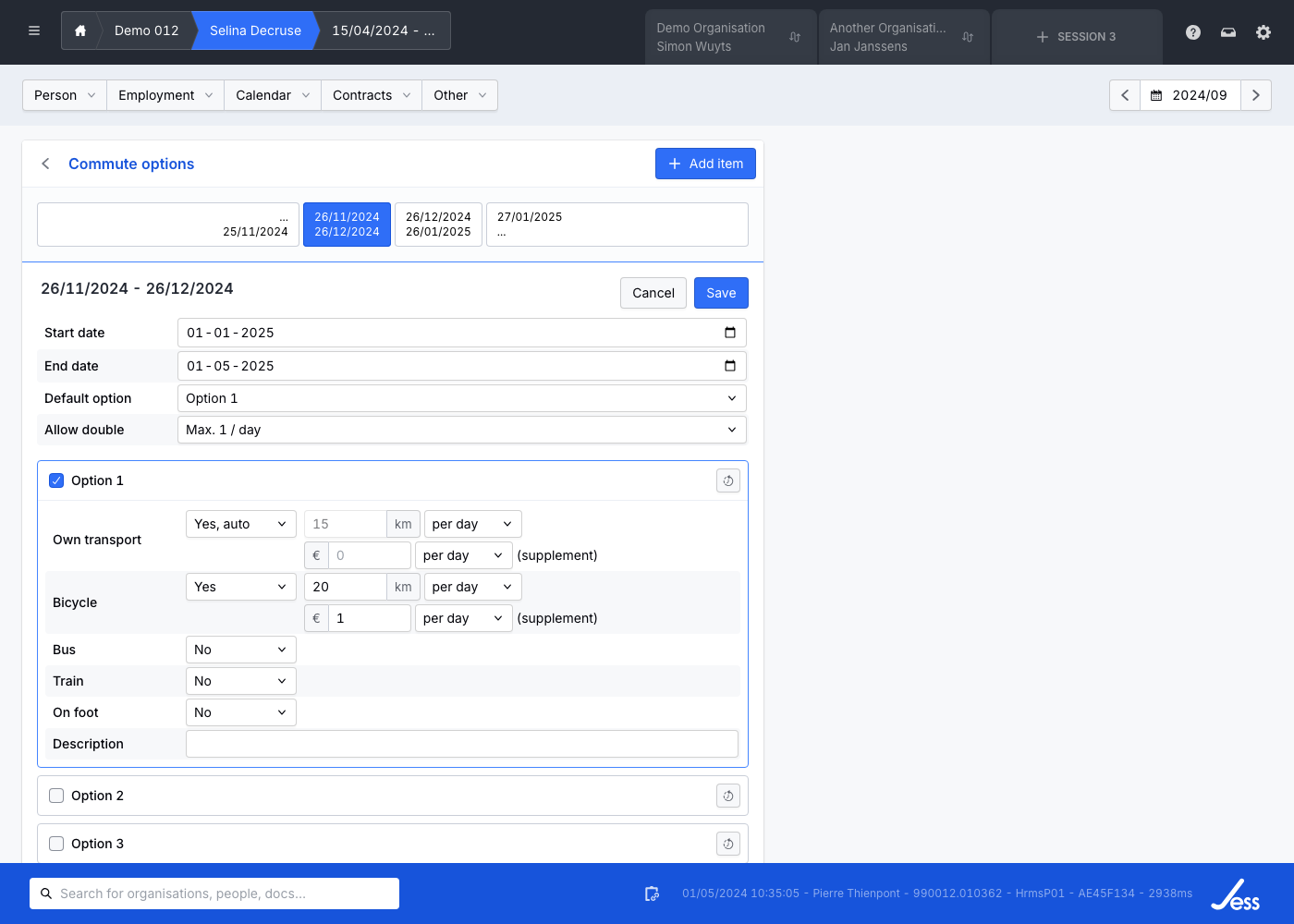
Task: Click the history icon for Option 1
Action: point(728,480)
